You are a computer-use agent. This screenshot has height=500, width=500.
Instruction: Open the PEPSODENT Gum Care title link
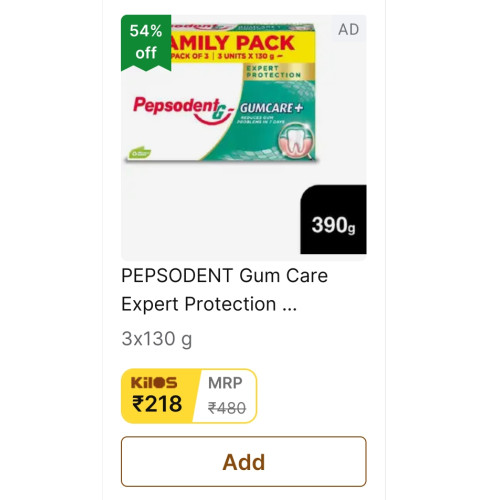224,276
